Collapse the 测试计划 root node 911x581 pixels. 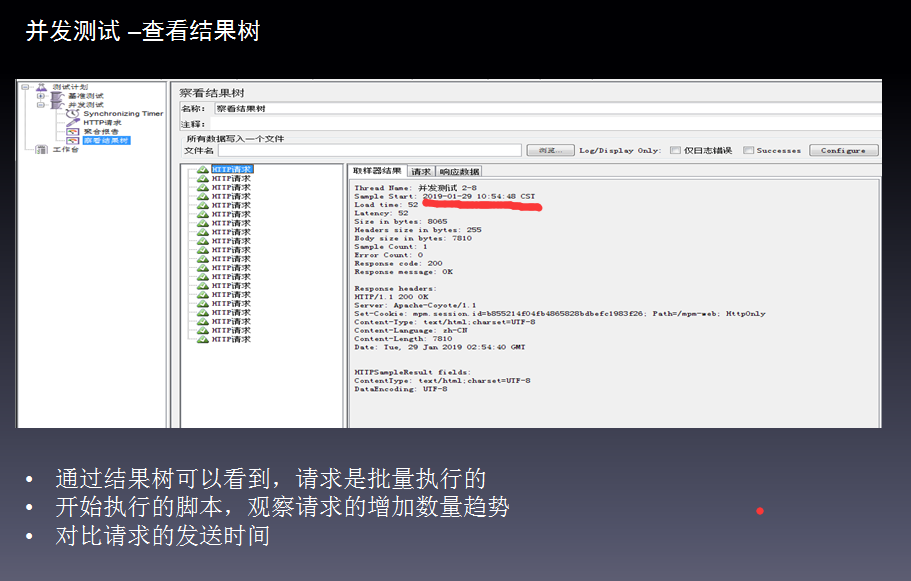click(x=25, y=87)
